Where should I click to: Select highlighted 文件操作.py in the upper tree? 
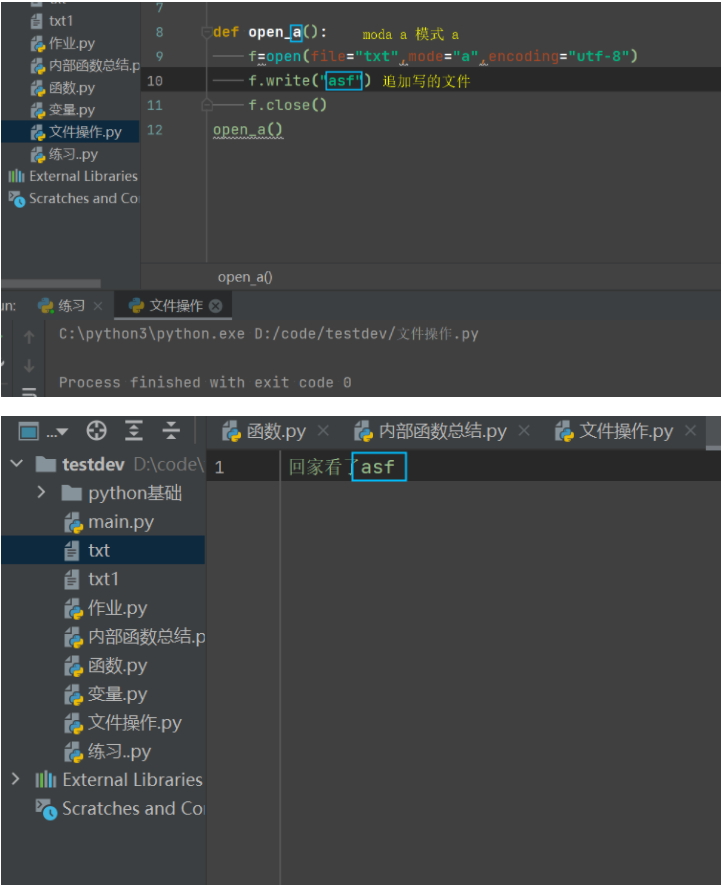click(70, 132)
